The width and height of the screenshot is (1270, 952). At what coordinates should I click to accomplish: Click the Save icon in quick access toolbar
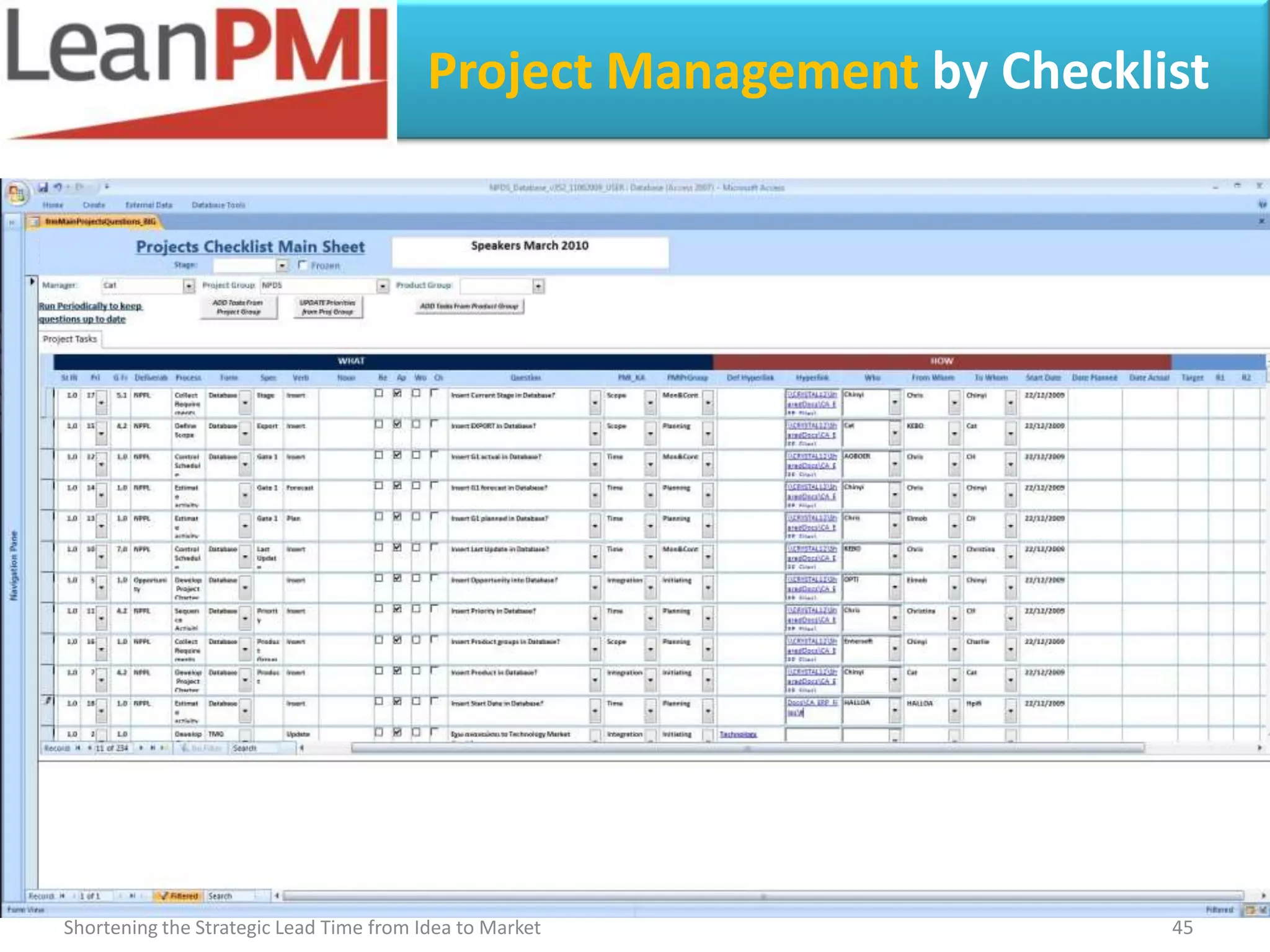pos(42,187)
